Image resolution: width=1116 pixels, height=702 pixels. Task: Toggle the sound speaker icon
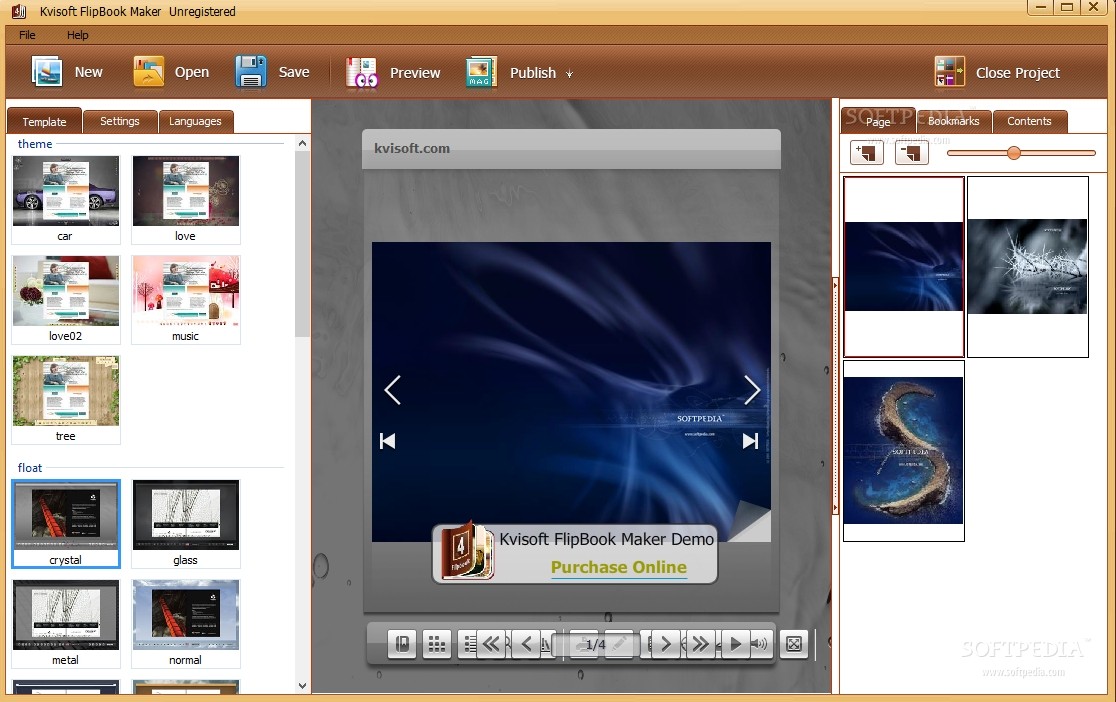760,644
